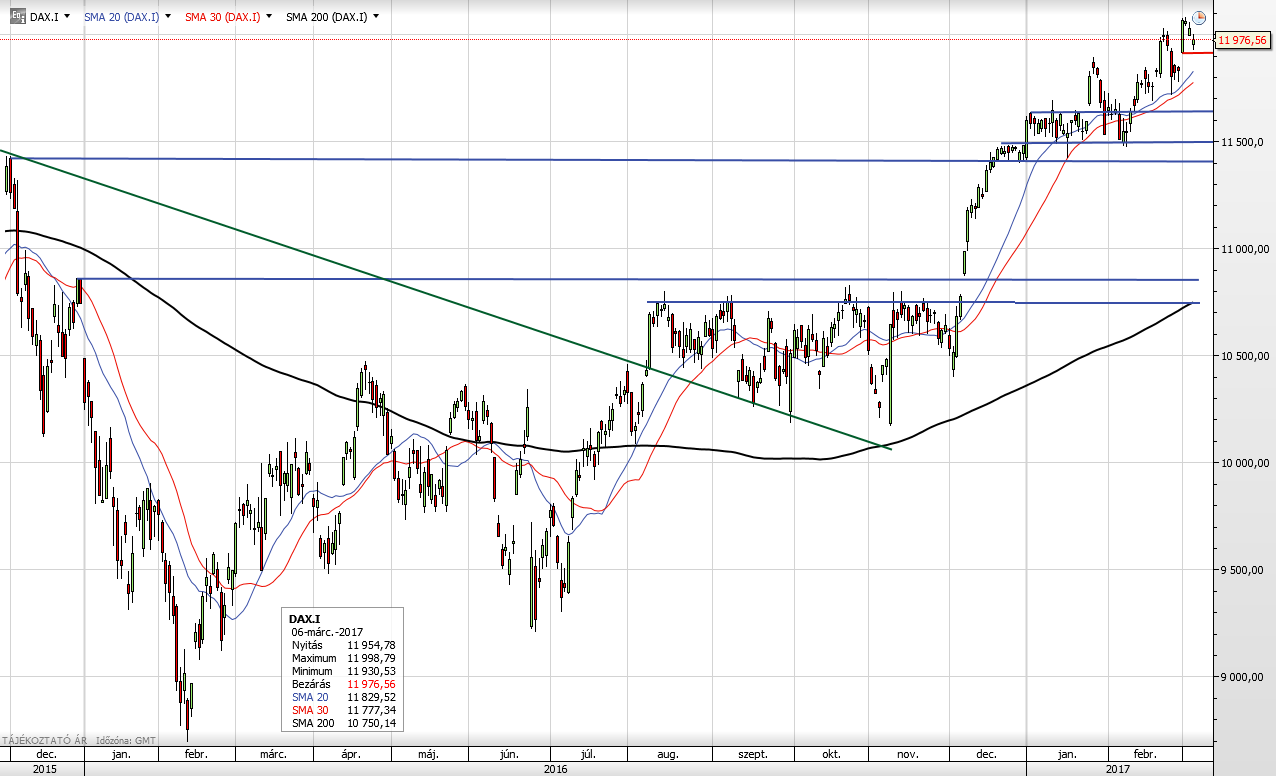Click the okt. month label on time axis

tap(830, 754)
